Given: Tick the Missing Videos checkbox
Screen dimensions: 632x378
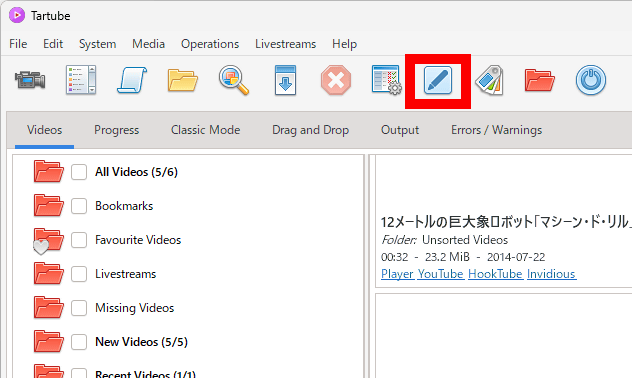Looking at the screenshot, I should [79, 308].
